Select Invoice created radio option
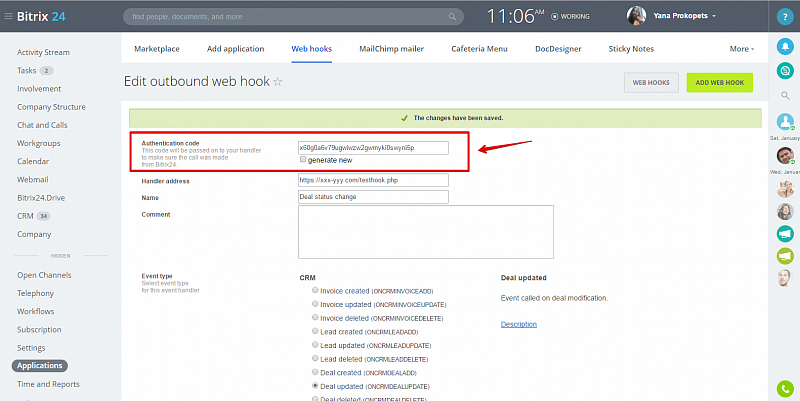The image size is (800, 401). [315, 290]
